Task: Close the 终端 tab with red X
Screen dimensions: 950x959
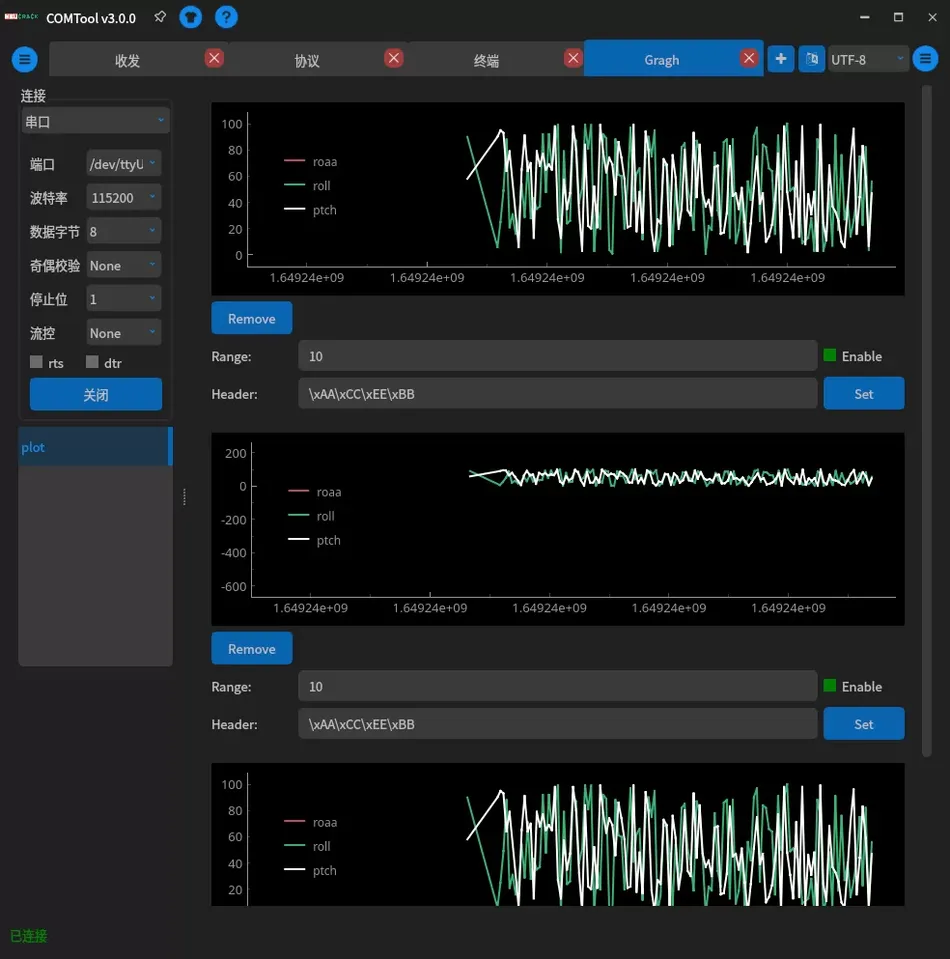Action: click(x=573, y=59)
